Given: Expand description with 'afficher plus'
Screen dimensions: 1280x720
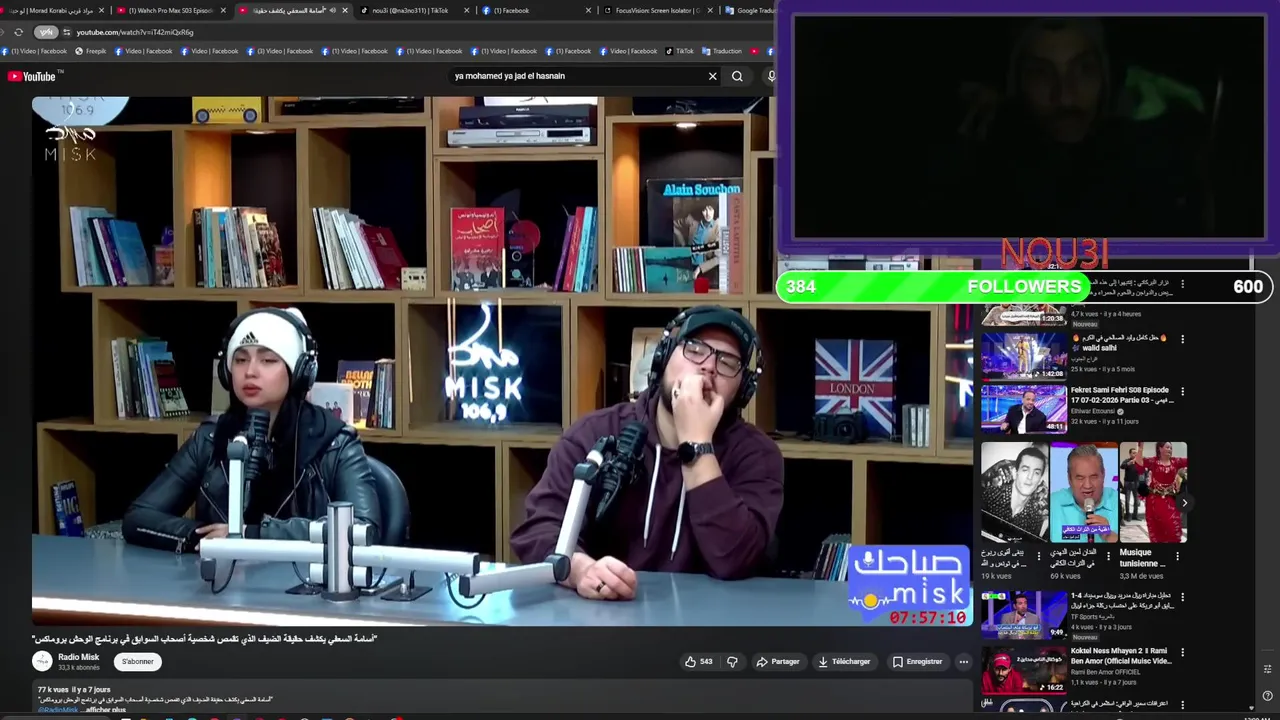Looking at the screenshot, I should [106, 710].
